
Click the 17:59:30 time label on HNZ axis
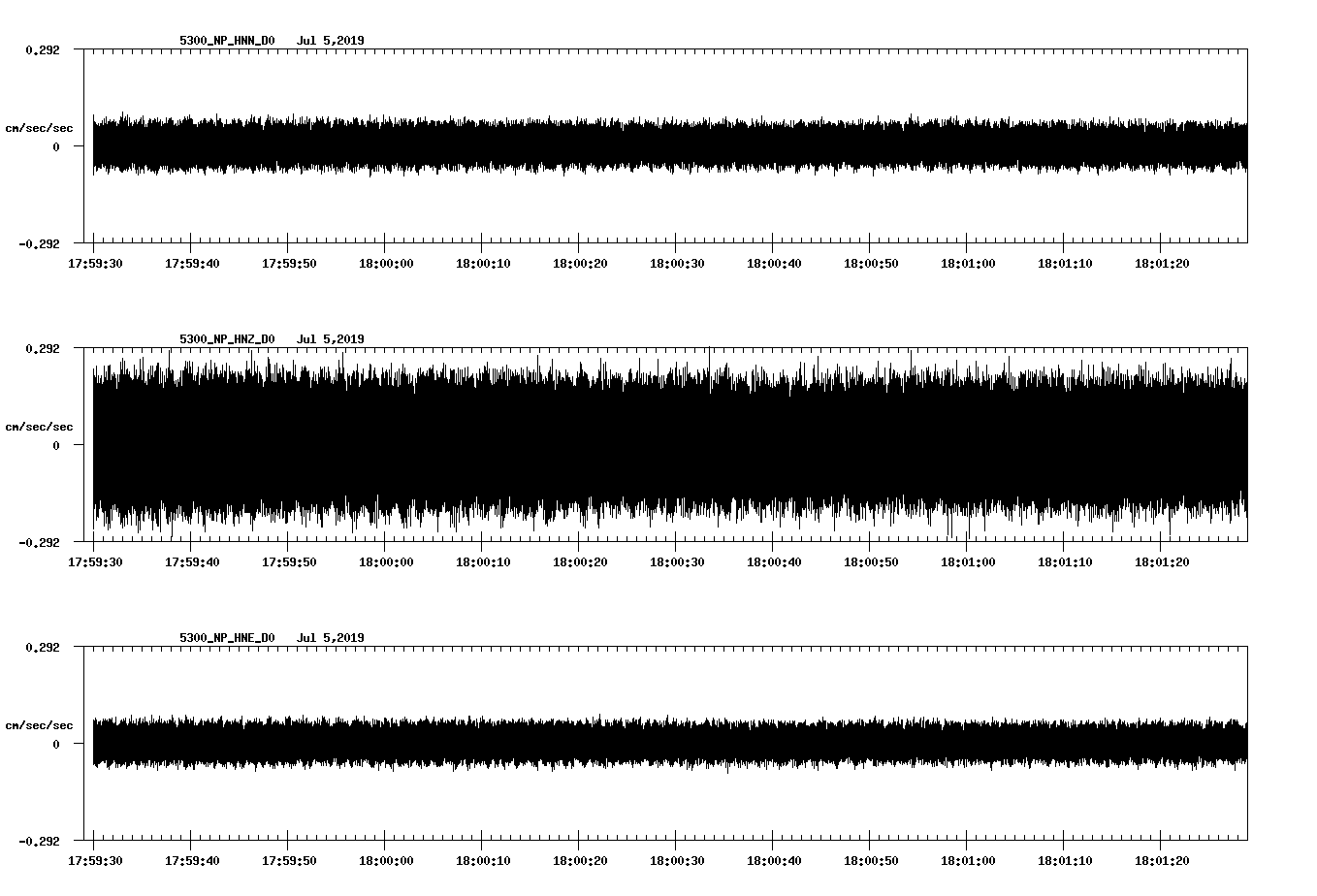coord(95,562)
